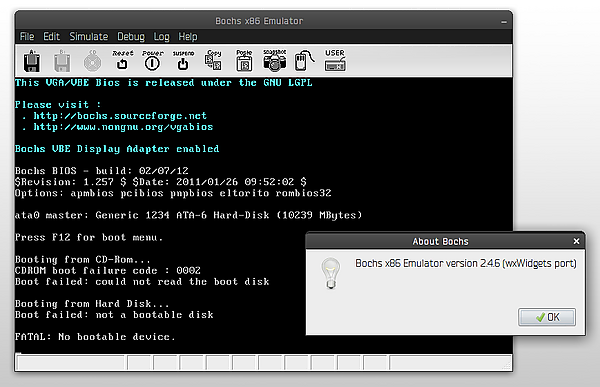Click the Paste toolbar icon

[244, 60]
